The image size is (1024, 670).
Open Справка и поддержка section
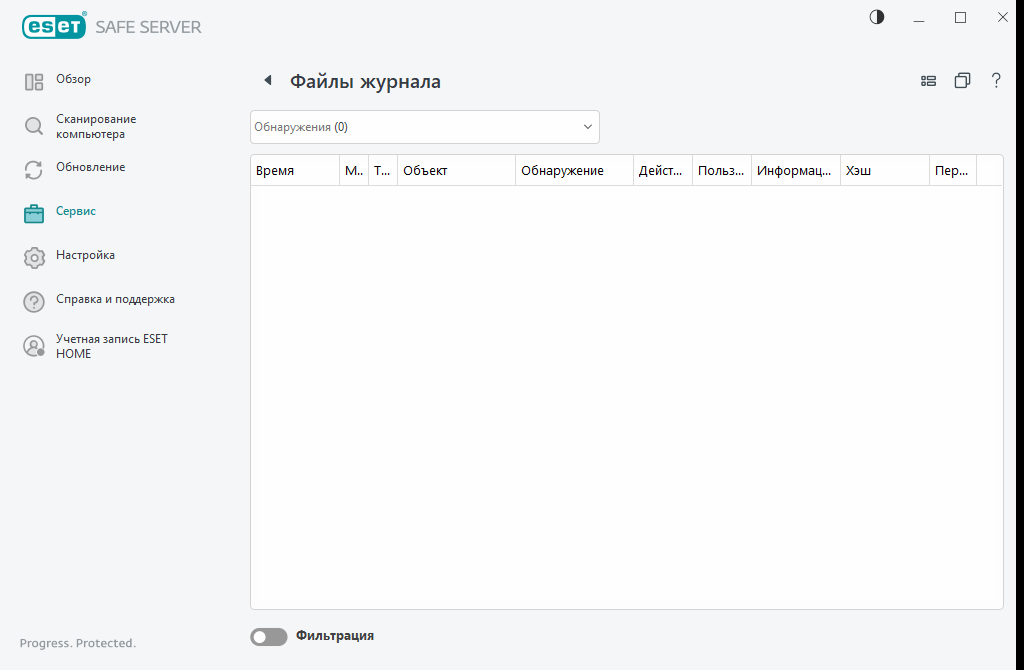point(116,299)
